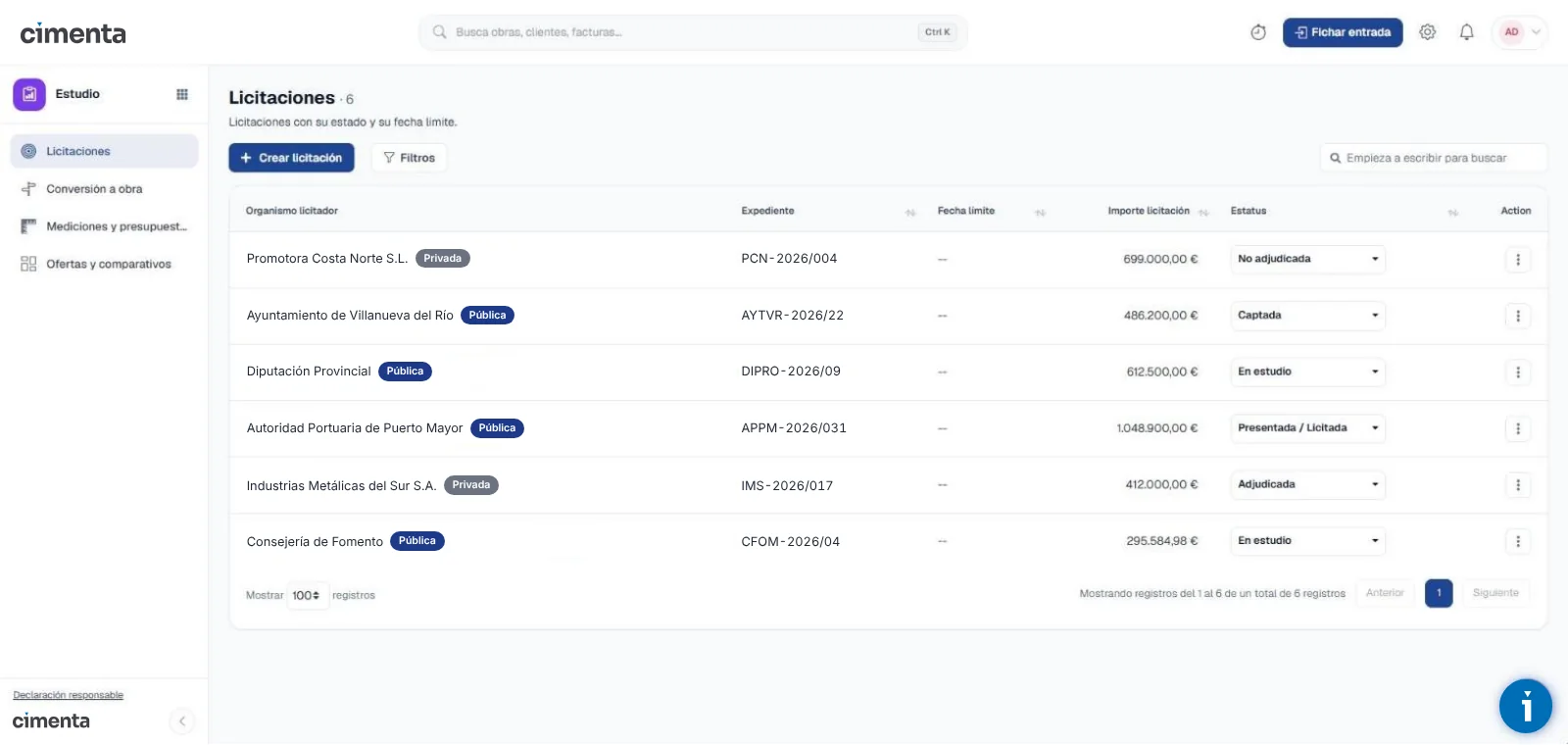Open actions menu for Diputación Provincial row

pos(1518,372)
